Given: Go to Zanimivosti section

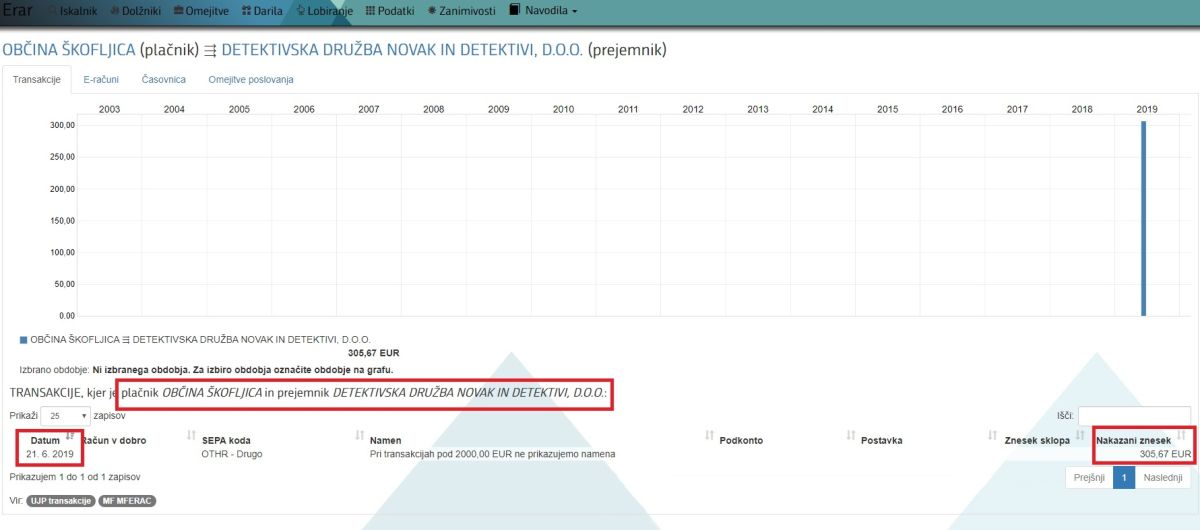Looking at the screenshot, I should point(461,11).
